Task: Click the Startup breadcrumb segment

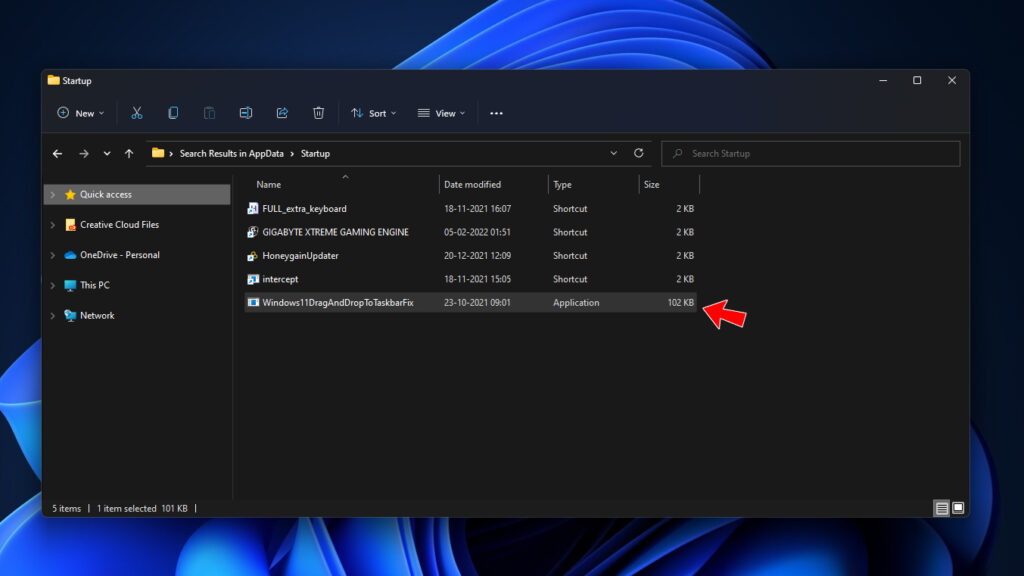Action: [x=315, y=153]
